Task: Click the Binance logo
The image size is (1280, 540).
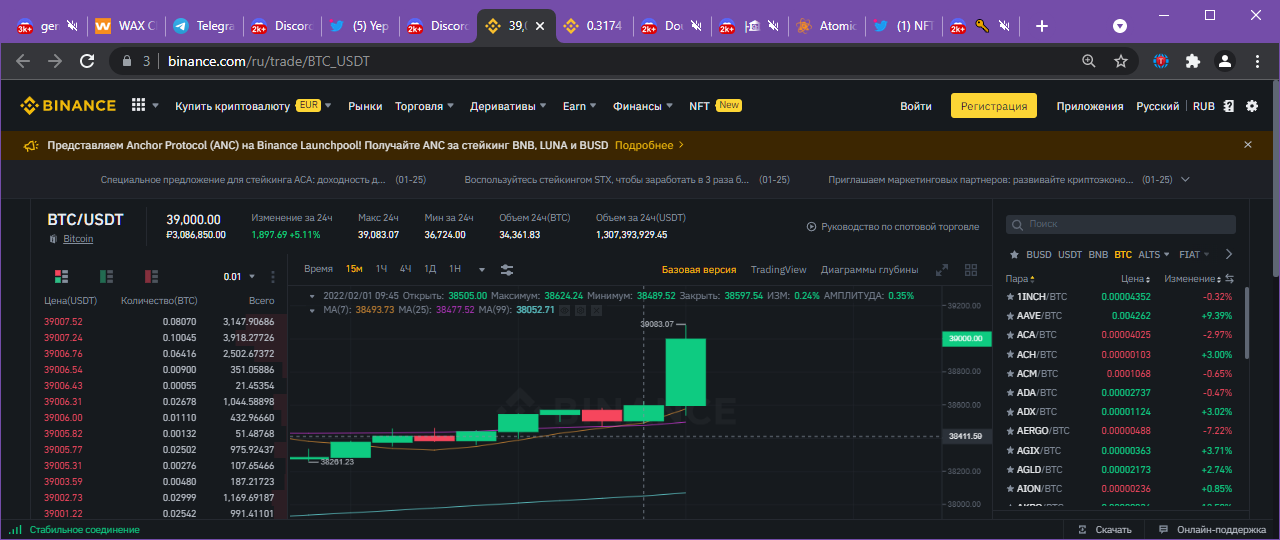Action: [x=69, y=105]
